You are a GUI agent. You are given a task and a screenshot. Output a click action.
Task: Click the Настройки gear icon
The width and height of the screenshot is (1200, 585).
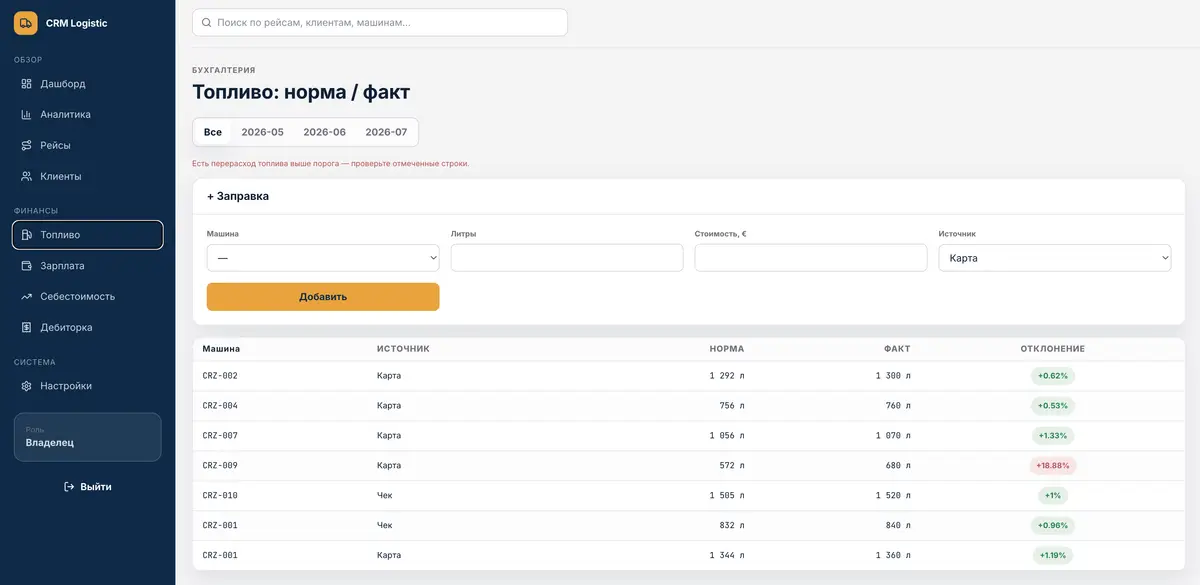point(27,386)
